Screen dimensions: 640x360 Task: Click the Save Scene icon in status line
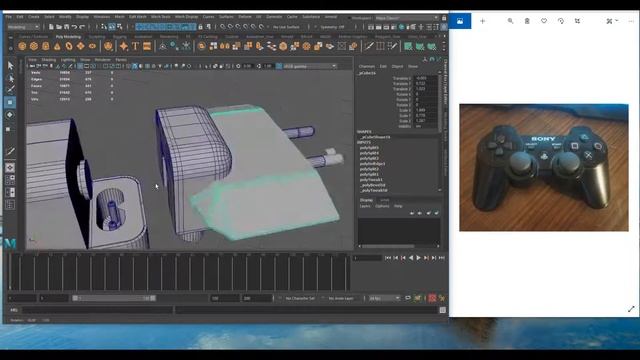(x=67, y=27)
